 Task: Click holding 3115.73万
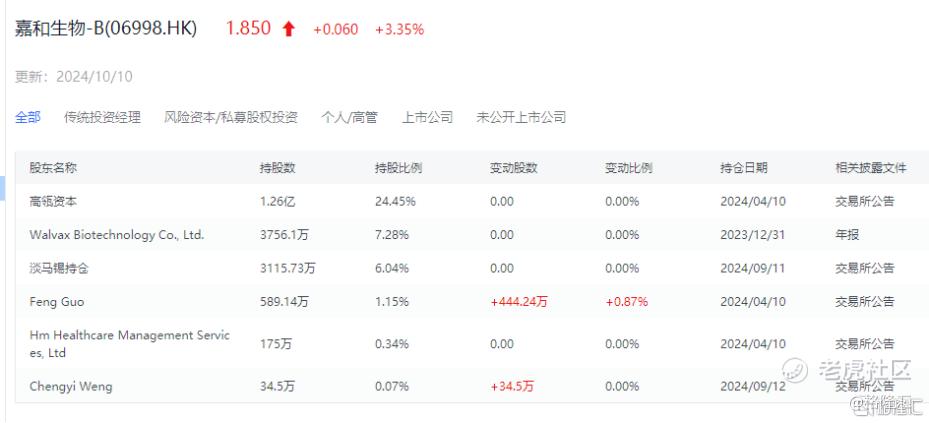click(287, 268)
